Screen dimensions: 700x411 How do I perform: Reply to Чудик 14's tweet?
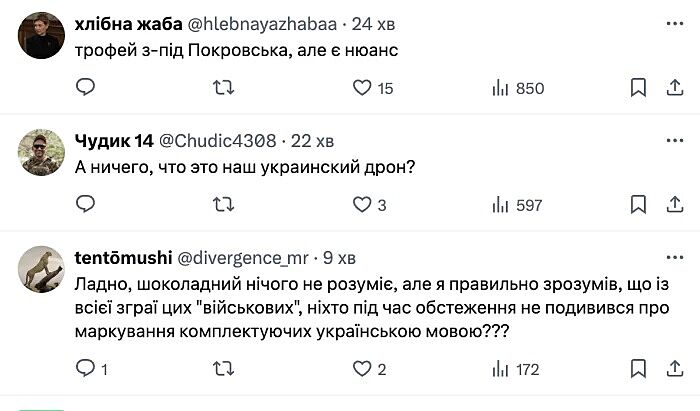click(x=86, y=205)
